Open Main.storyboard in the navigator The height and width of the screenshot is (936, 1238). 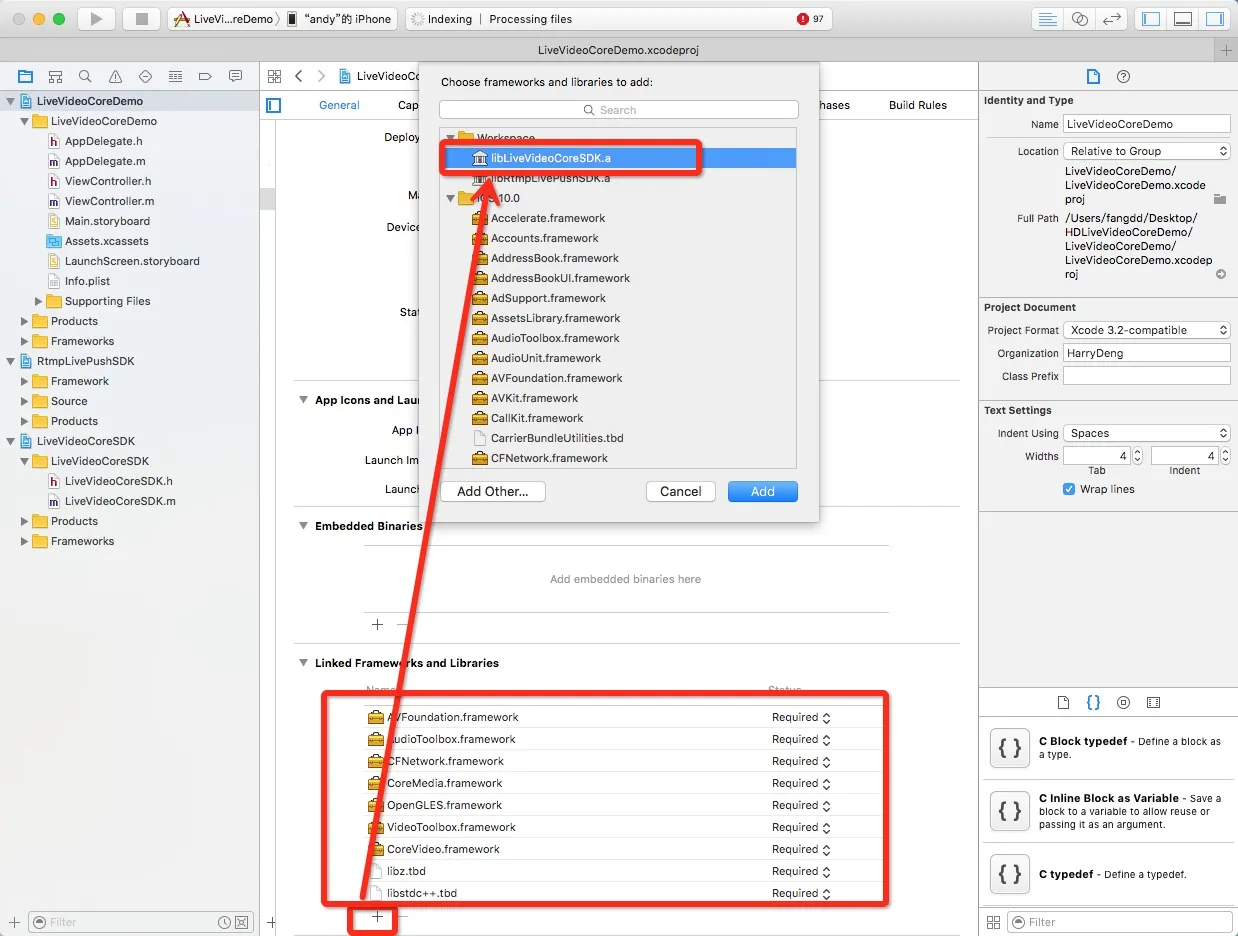tap(107, 221)
